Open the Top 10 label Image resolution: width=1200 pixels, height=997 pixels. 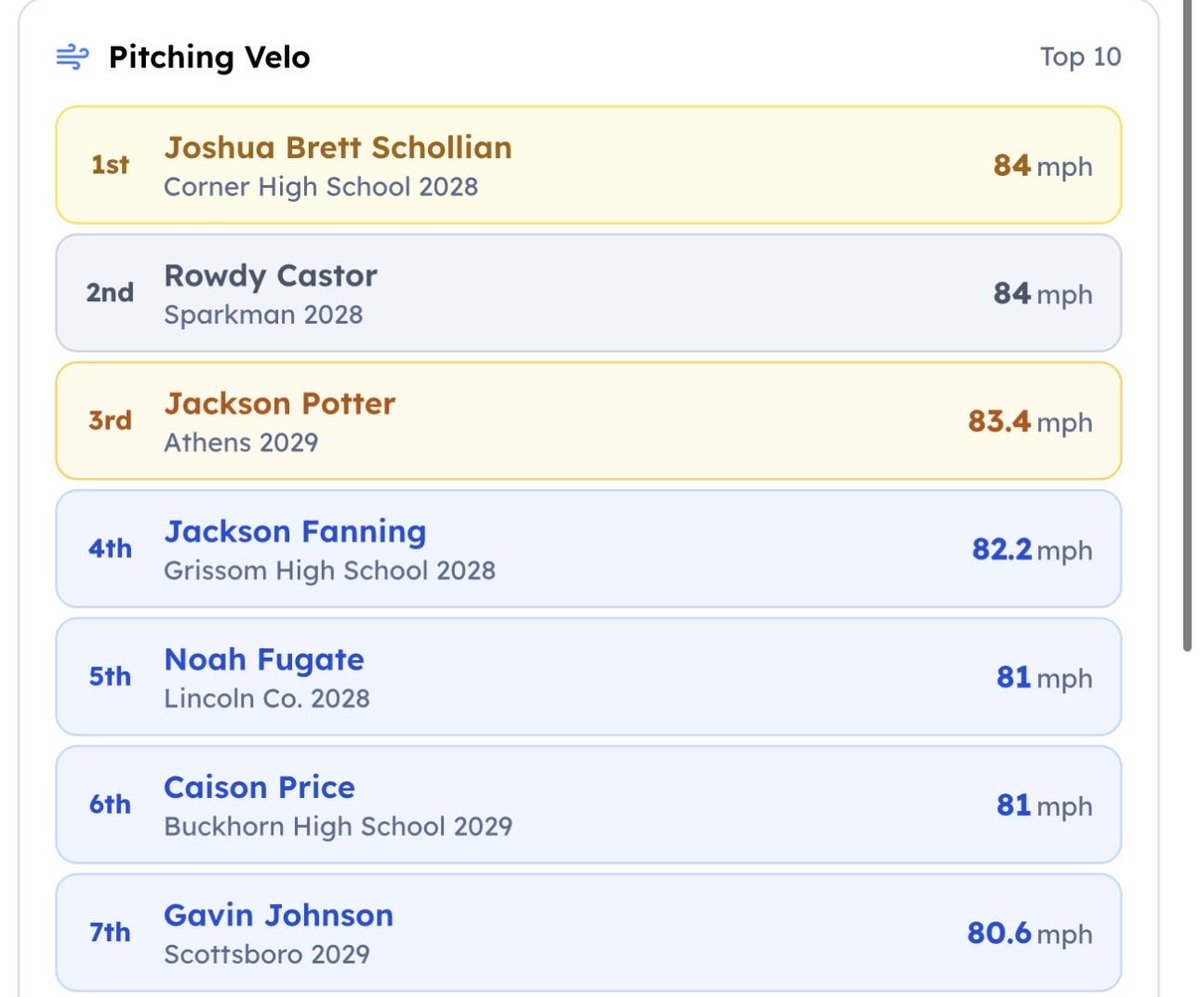point(1080,57)
